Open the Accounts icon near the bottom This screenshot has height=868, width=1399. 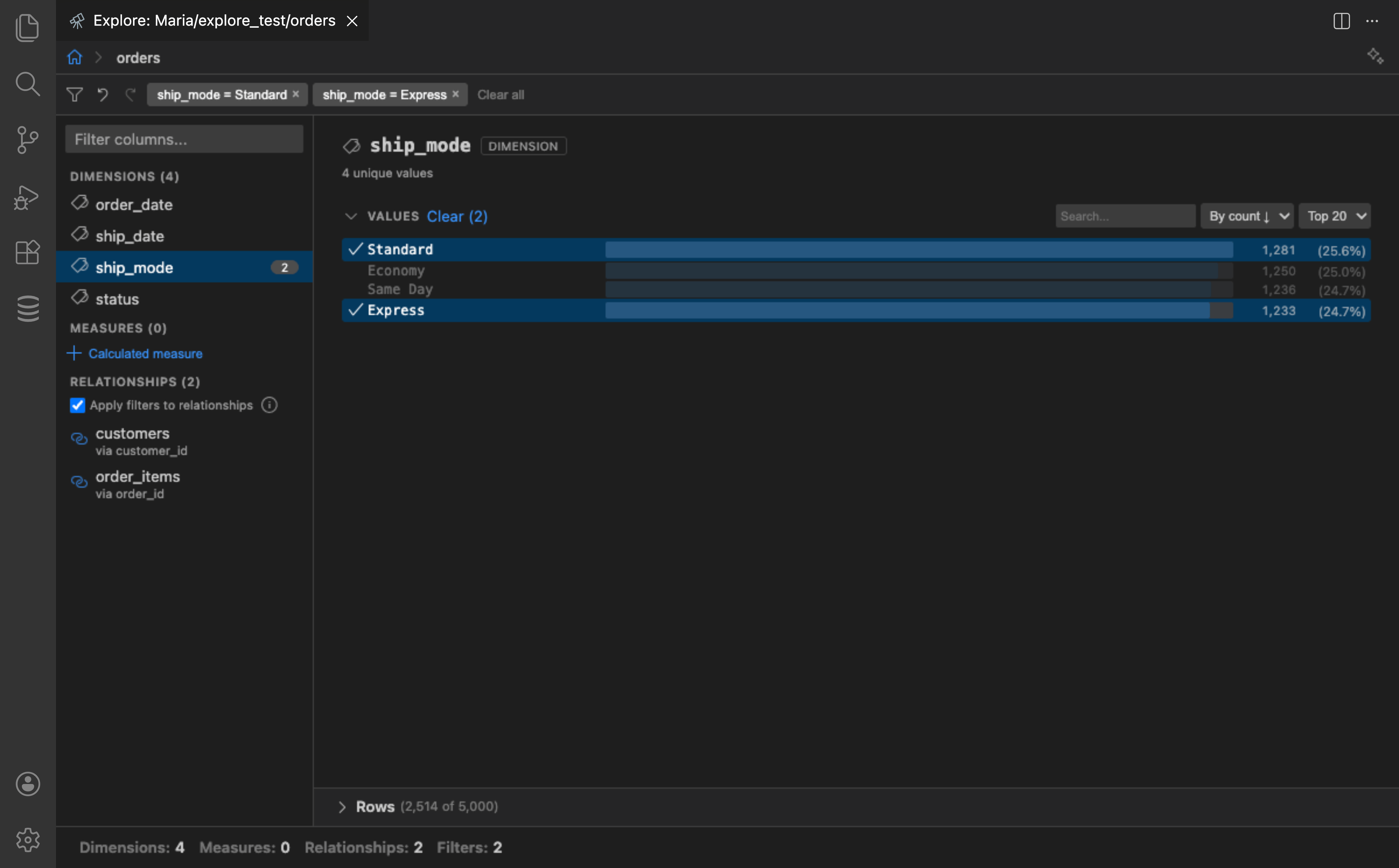27,784
